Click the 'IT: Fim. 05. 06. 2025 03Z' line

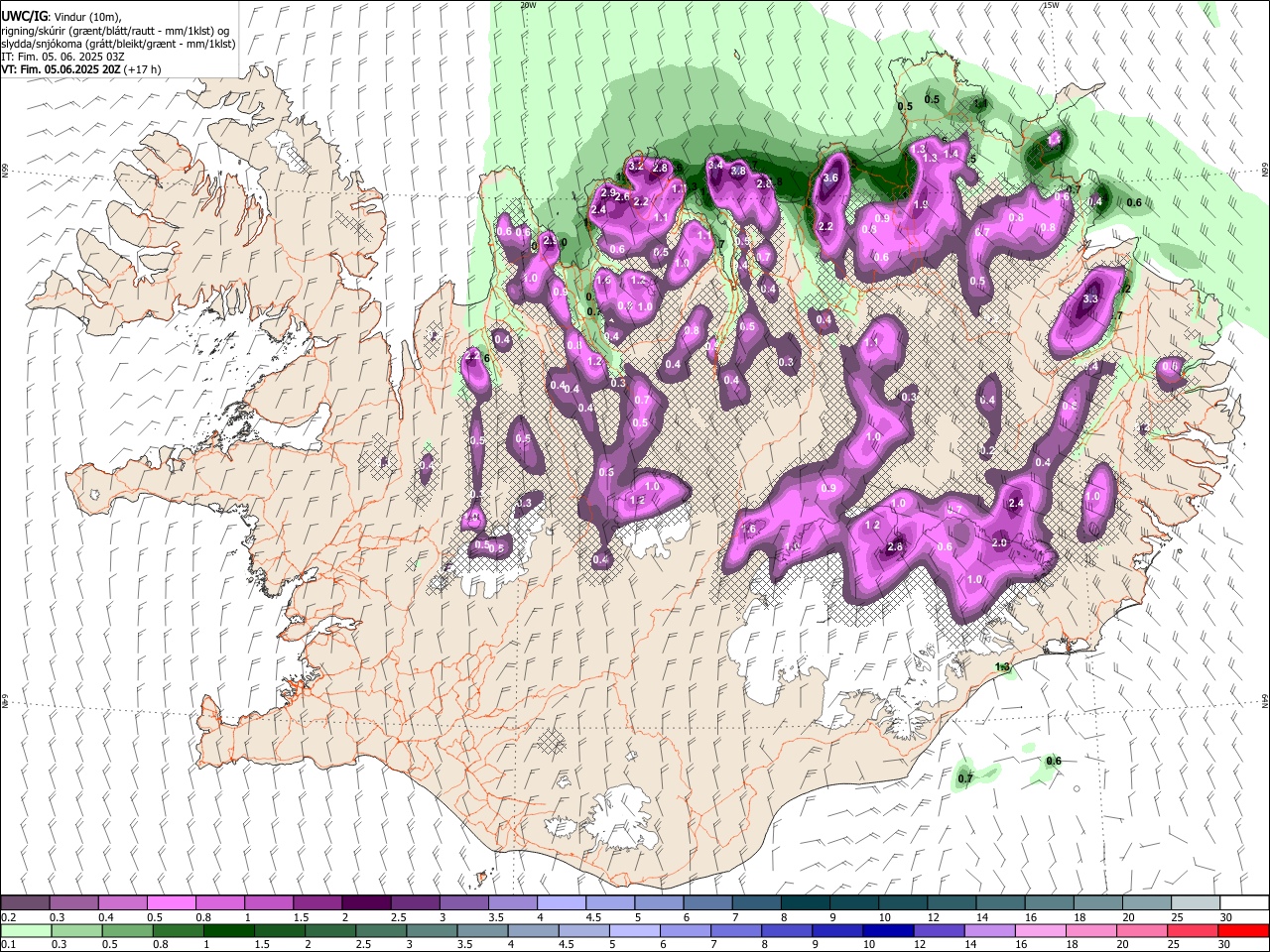(x=63, y=57)
